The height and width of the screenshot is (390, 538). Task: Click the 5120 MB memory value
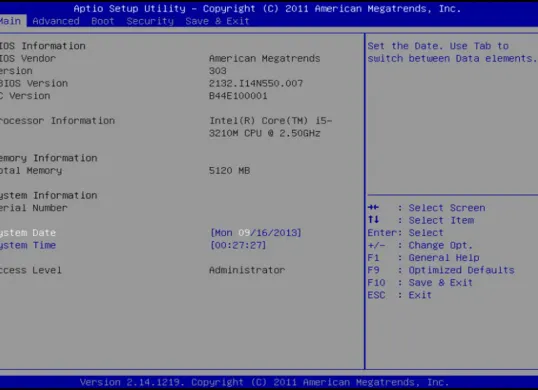pyautogui.click(x=229, y=170)
